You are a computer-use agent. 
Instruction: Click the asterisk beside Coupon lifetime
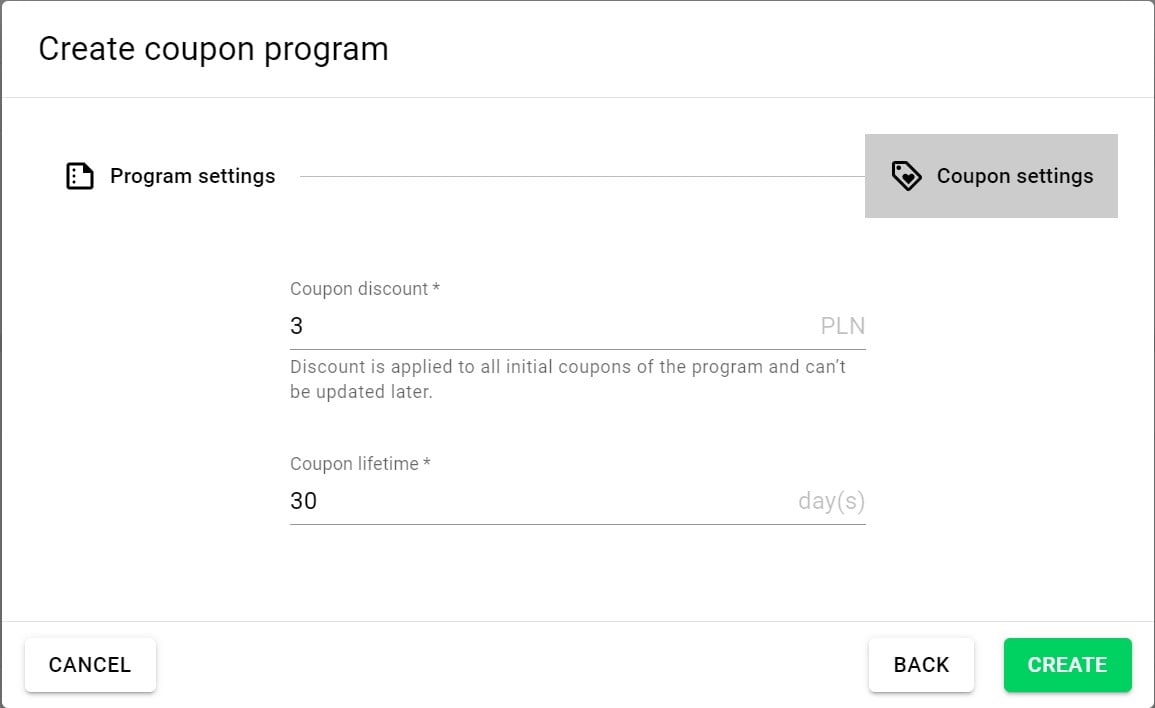427,463
